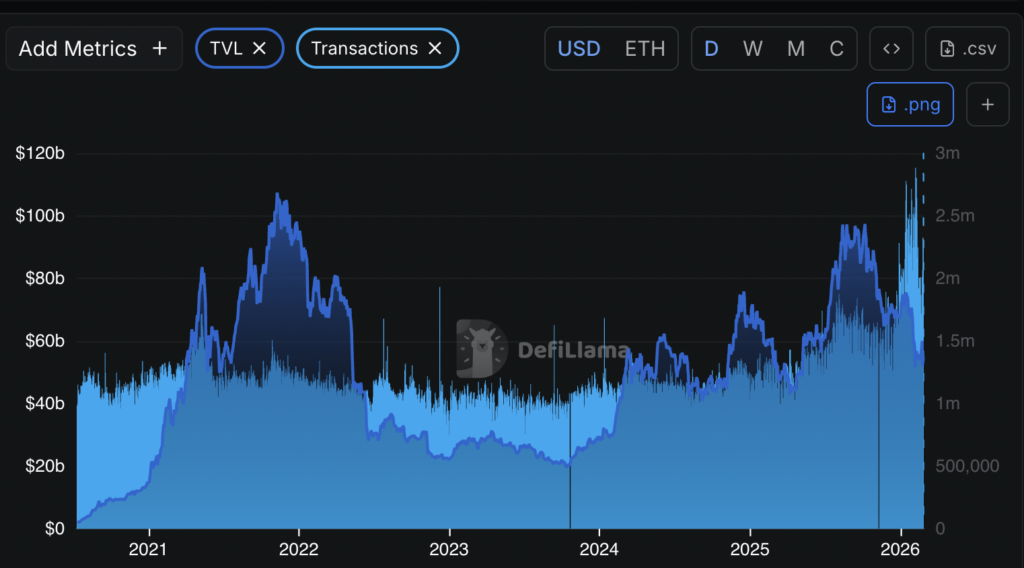Click the 2025 x-axis label
The height and width of the screenshot is (568, 1024).
750,549
